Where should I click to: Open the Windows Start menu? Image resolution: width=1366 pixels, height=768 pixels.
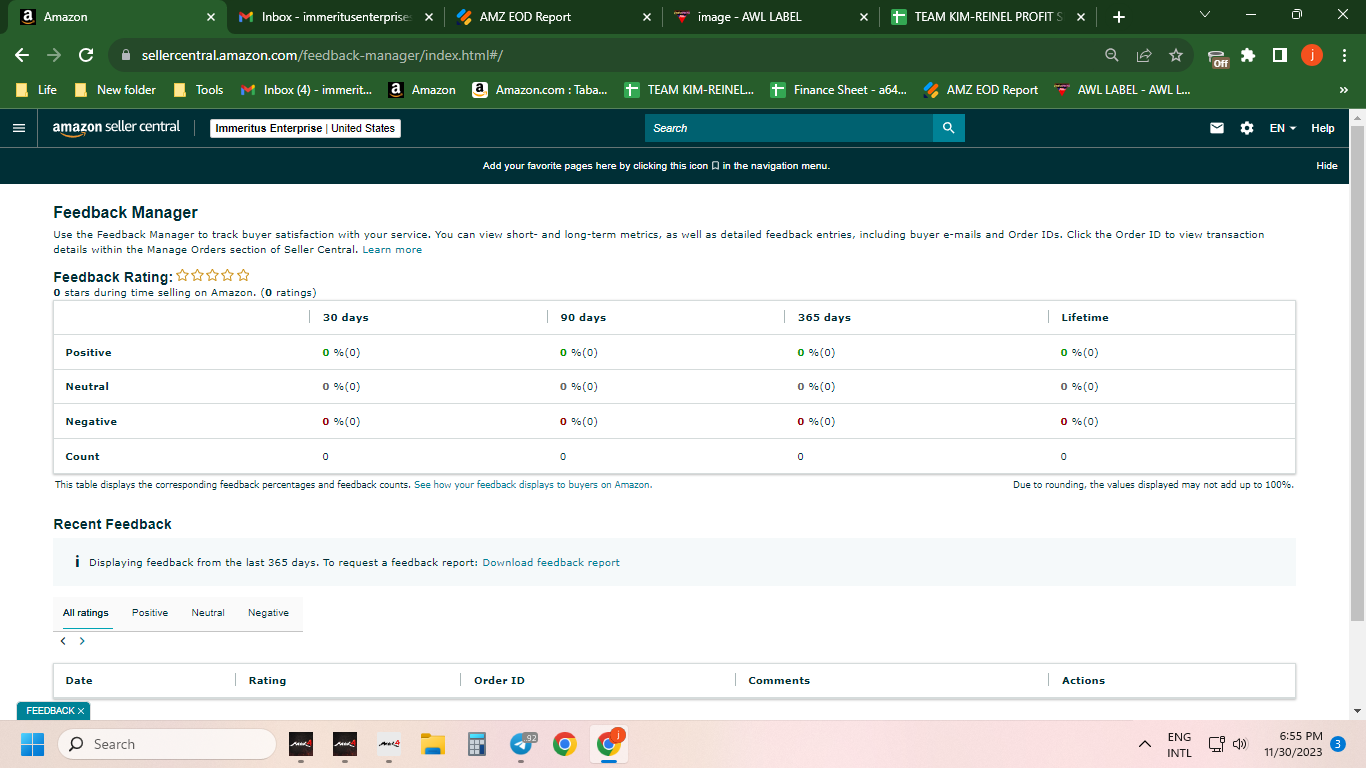32,744
